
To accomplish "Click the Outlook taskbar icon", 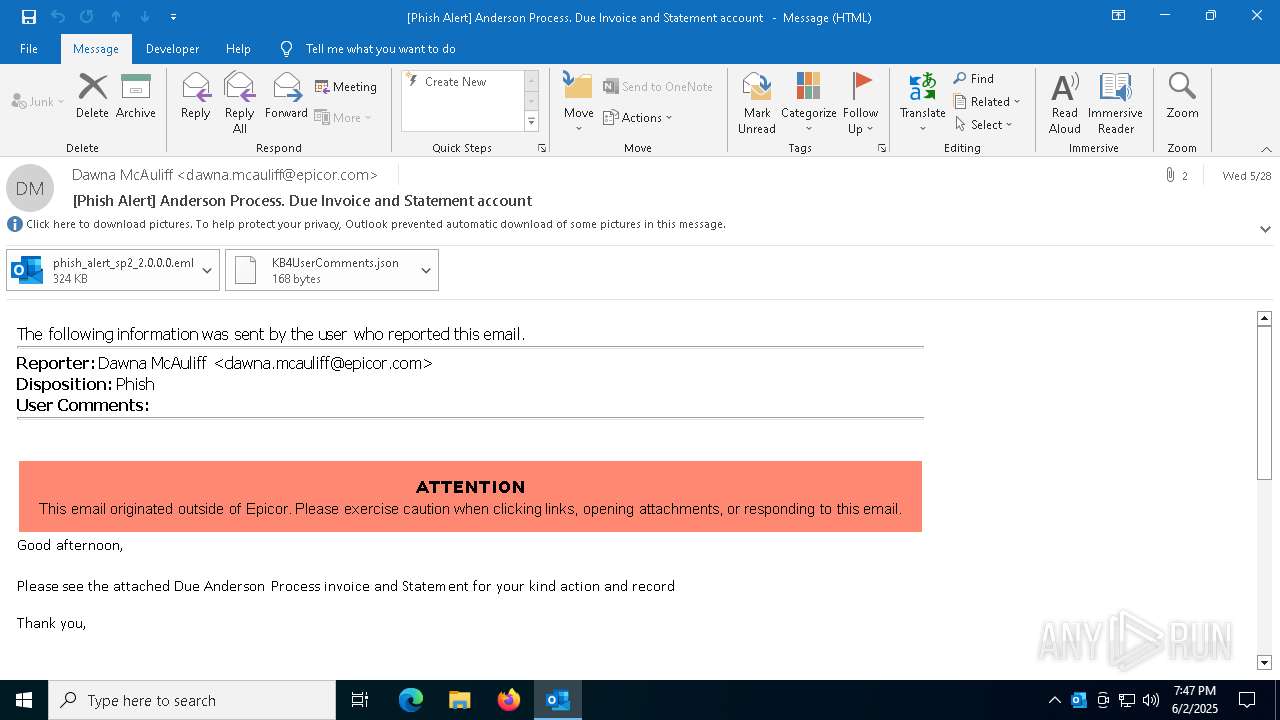I will 558,700.
